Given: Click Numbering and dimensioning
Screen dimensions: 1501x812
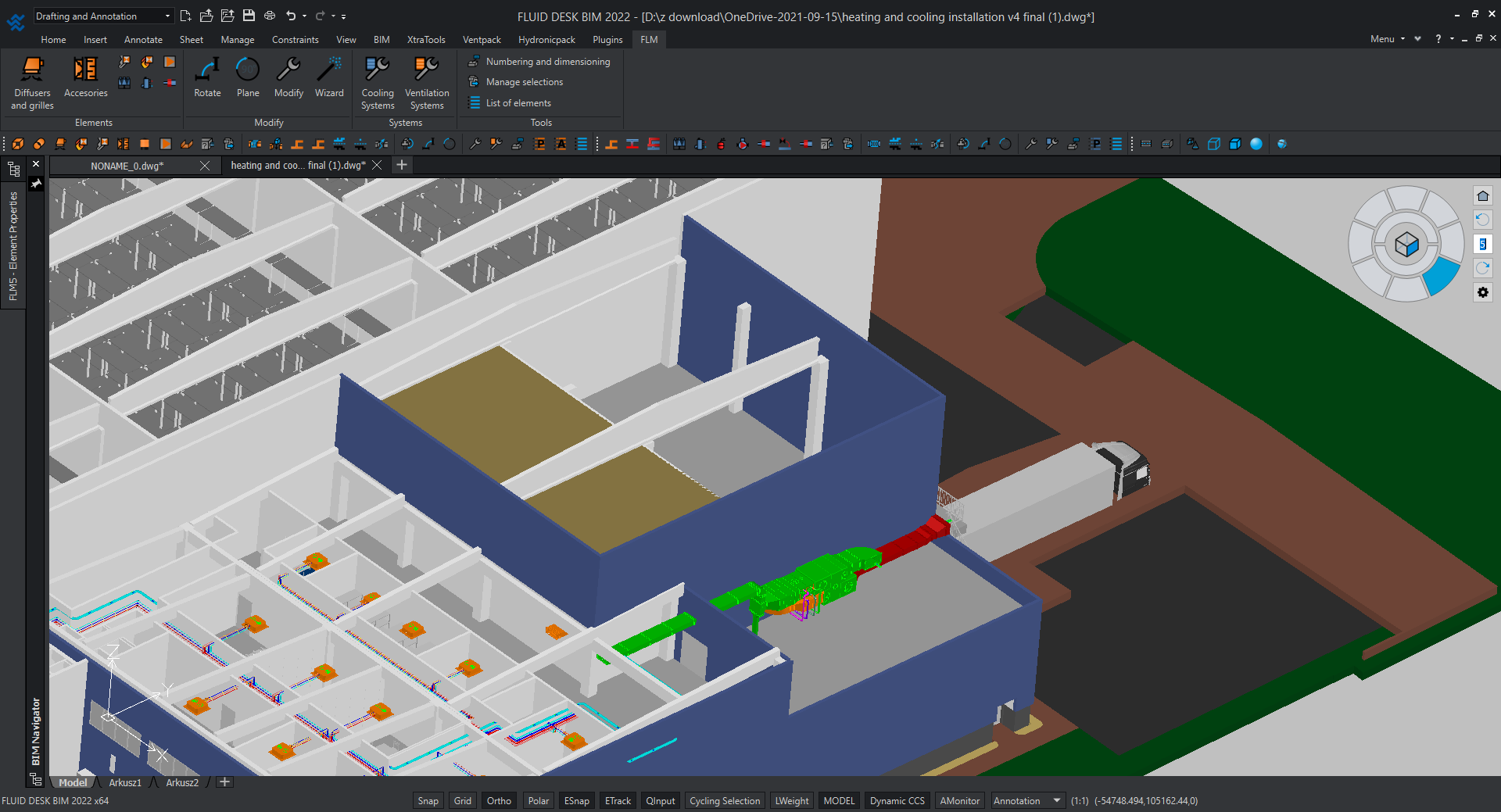Looking at the screenshot, I should point(547,62).
